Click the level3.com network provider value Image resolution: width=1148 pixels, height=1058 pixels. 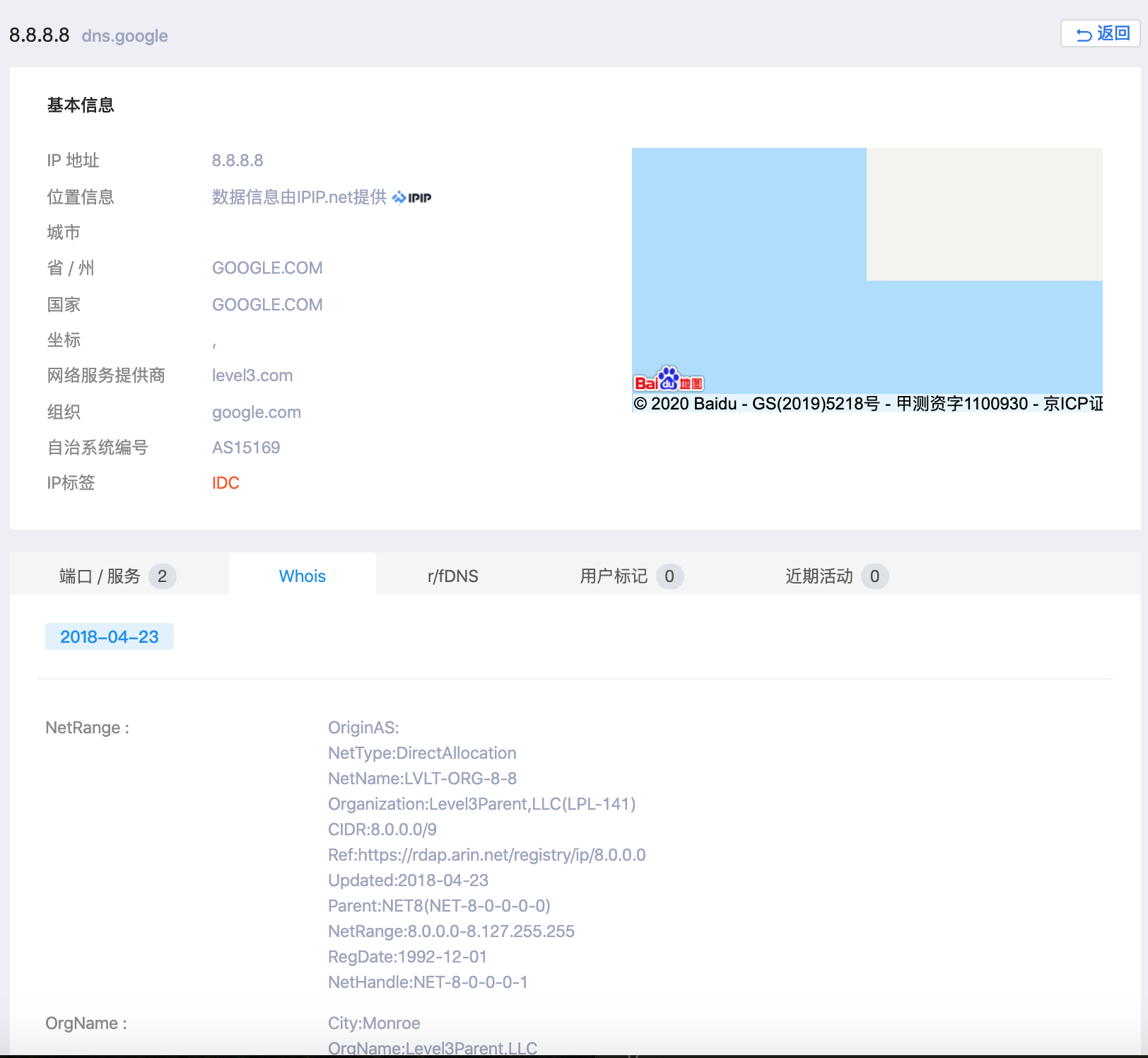252,376
